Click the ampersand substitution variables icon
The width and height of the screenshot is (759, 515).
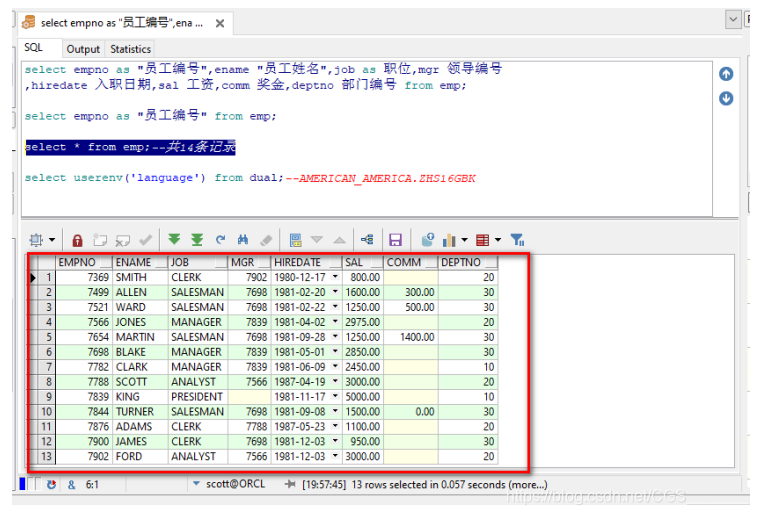point(71,484)
